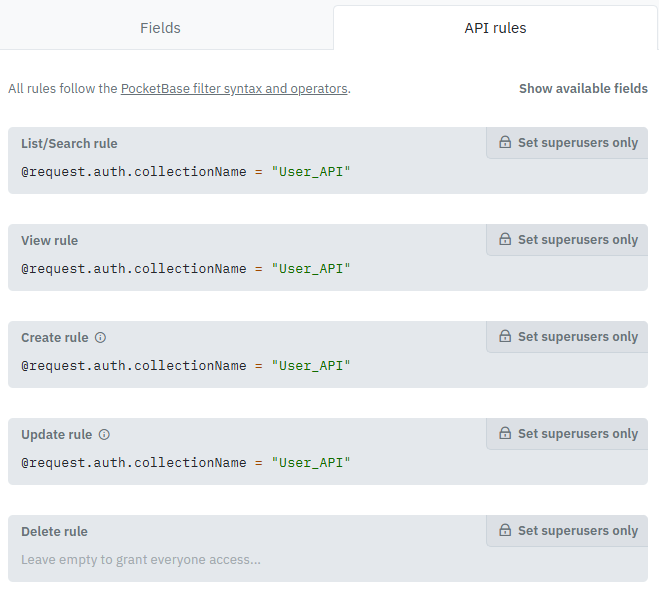Select the API rules tab

(x=495, y=28)
